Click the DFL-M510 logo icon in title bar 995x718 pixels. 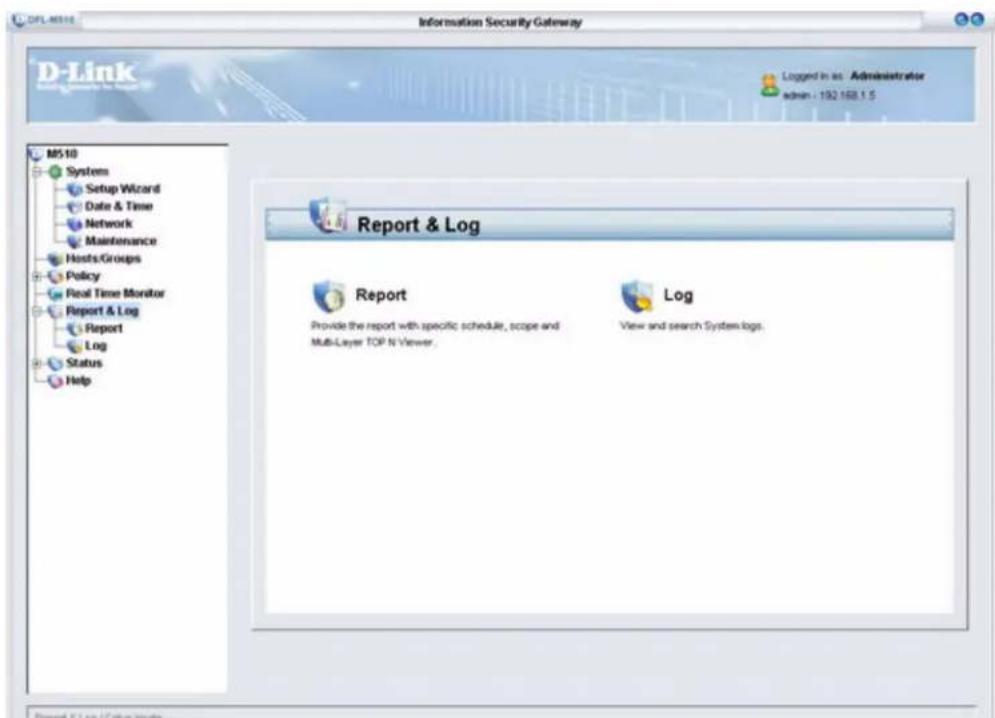(18, 20)
